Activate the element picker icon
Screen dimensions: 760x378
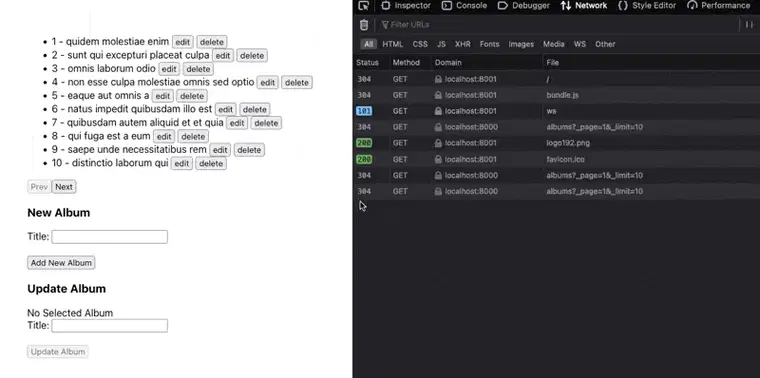pos(364,6)
